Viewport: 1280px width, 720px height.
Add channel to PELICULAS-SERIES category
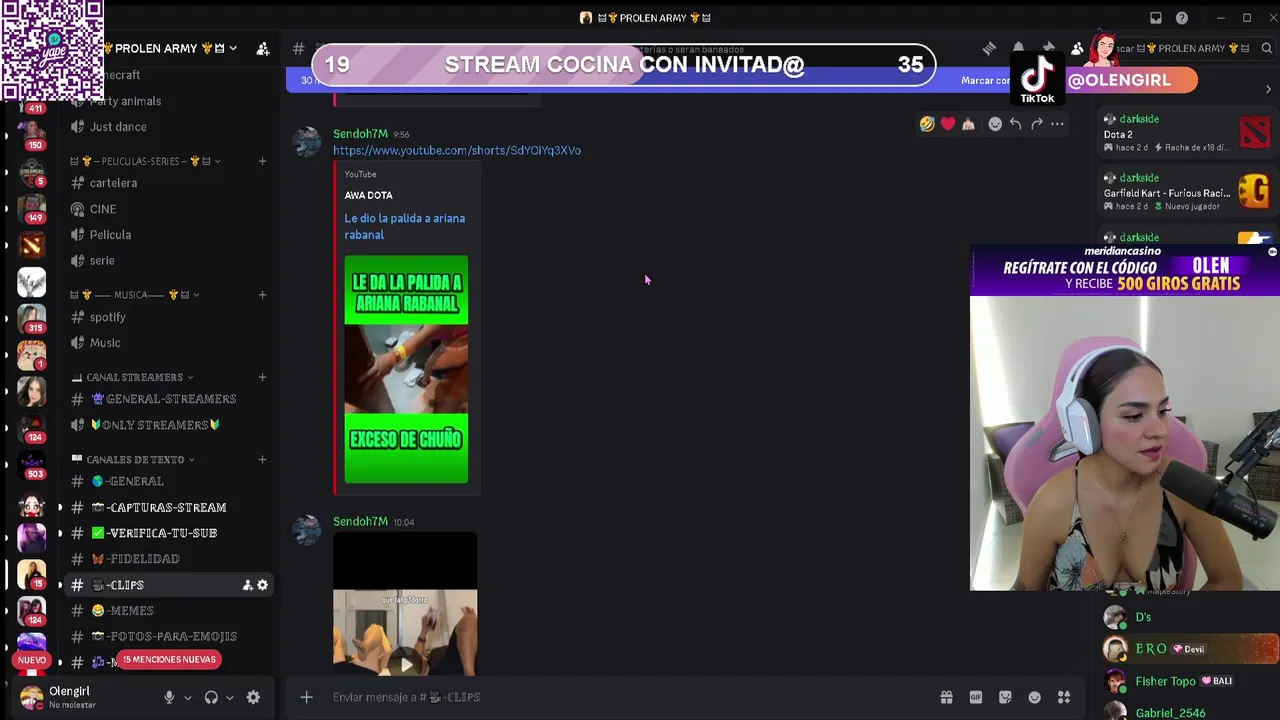point(262,161)
